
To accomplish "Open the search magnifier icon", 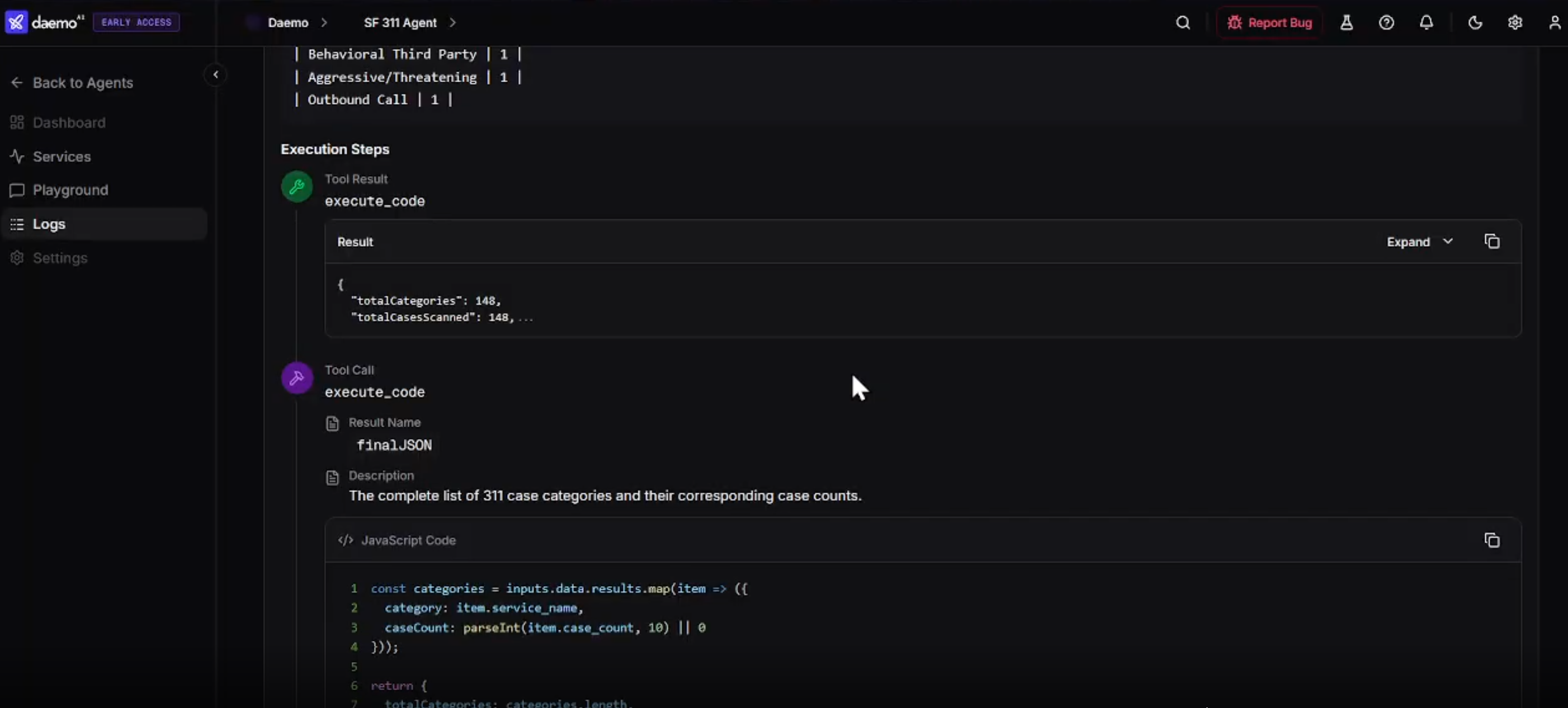I will [1183, 22].
